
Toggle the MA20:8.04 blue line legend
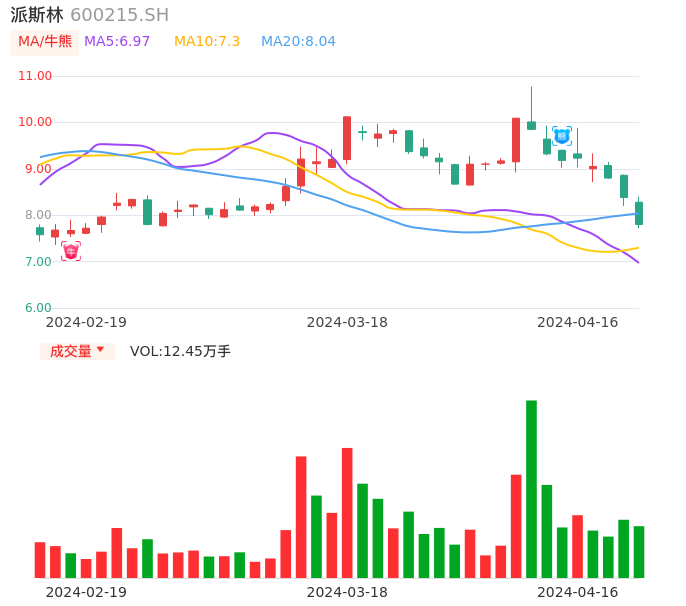point(298,41)
